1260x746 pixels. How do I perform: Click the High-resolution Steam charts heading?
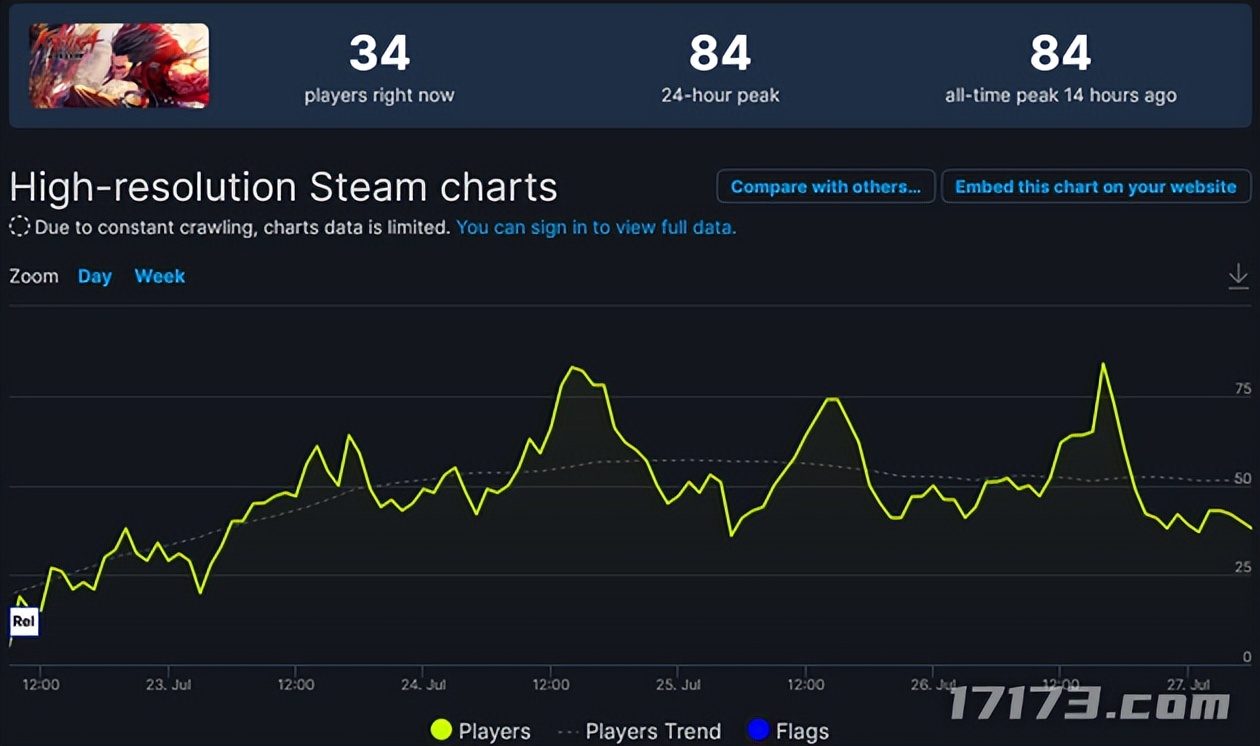[283, 187]
